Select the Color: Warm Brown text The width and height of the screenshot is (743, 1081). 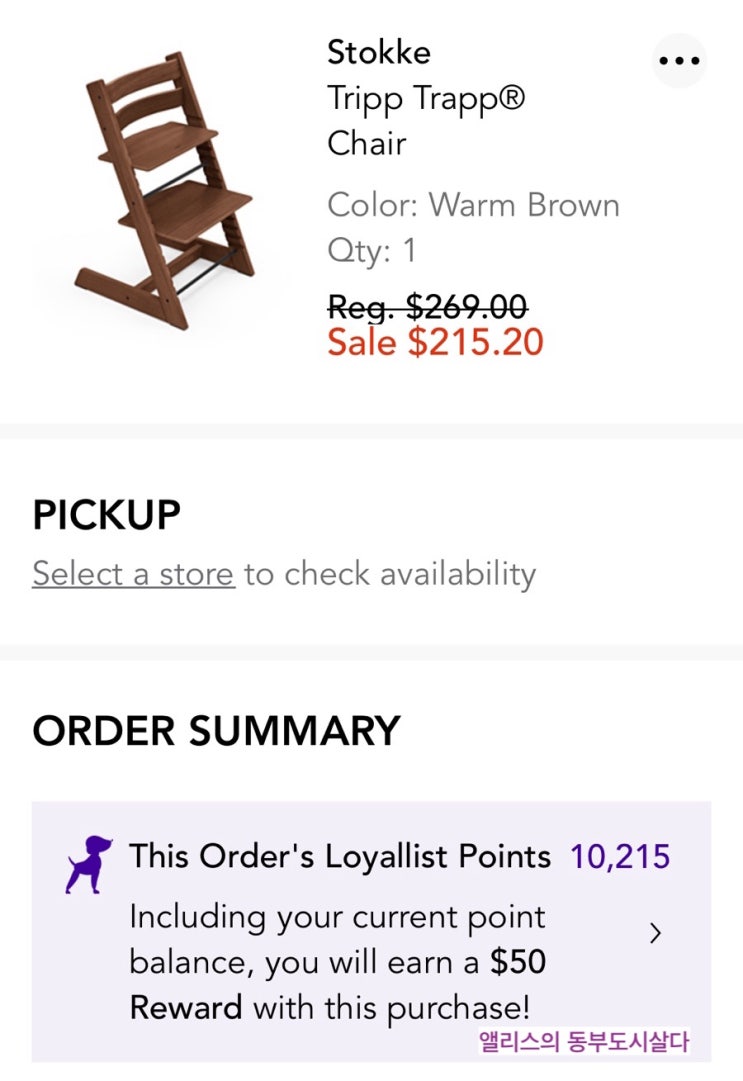(x=473, y=205)
